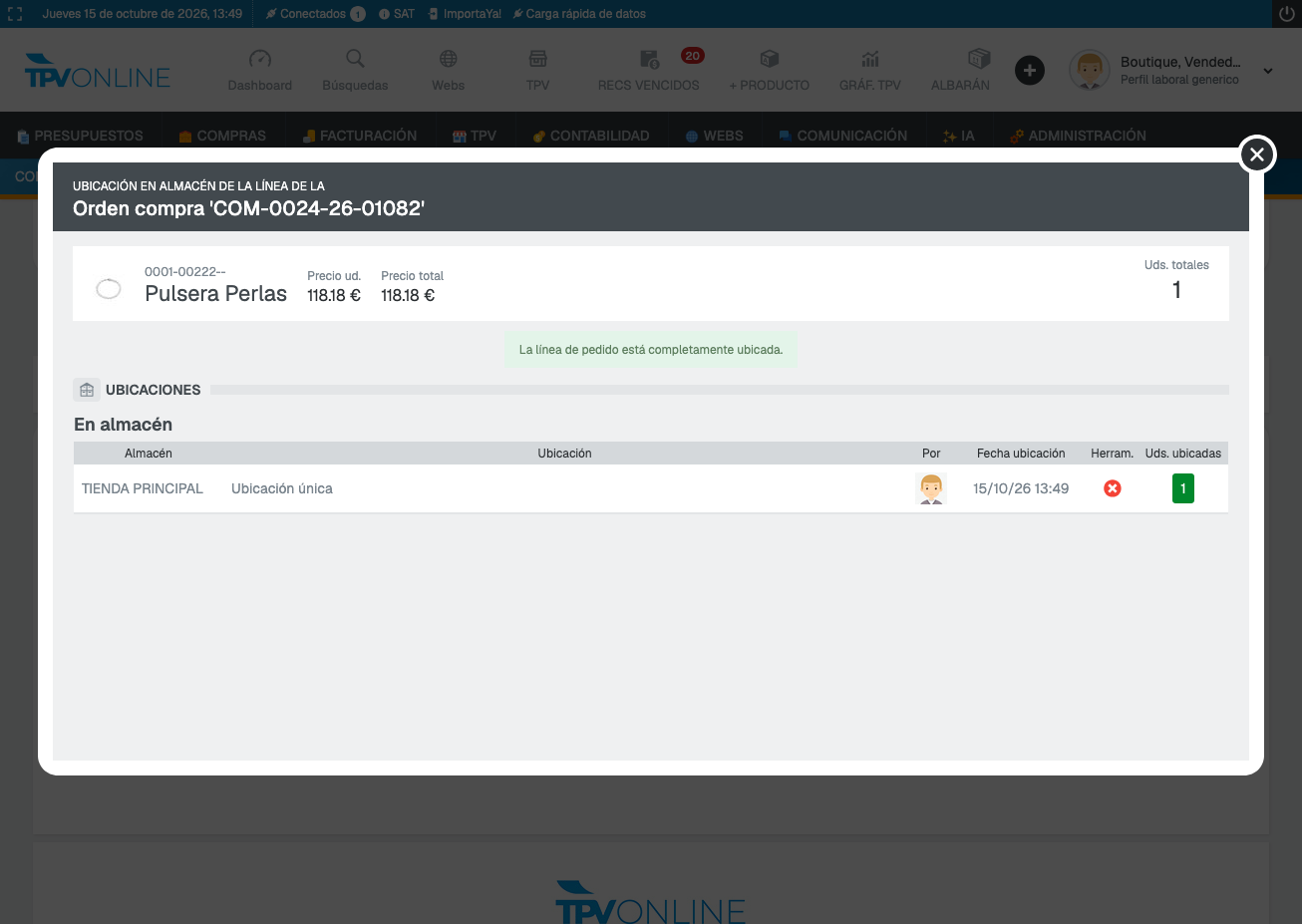Click the Boutique user avatar in header
Screen dimensions: 1302x924
1090,70
